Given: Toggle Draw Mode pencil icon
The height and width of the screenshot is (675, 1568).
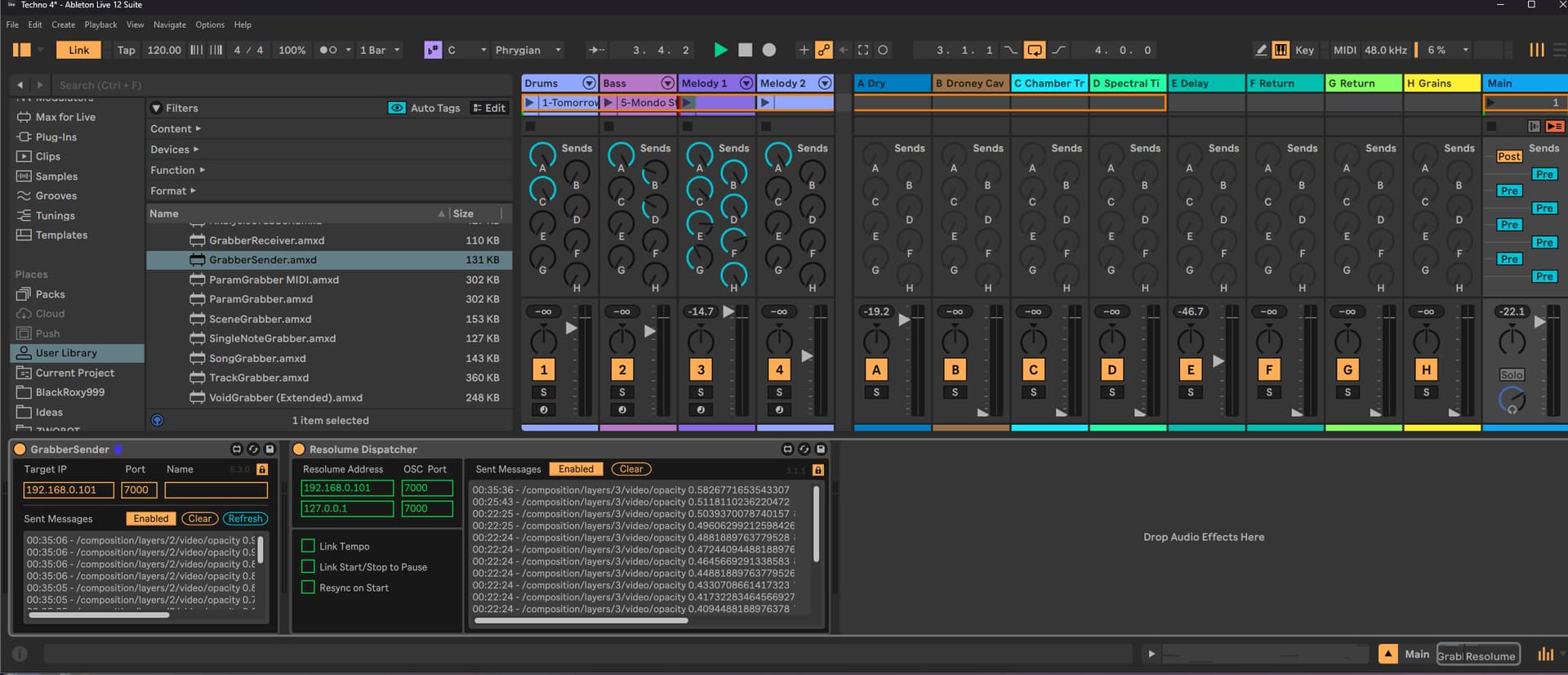Looking at the screenshot, I should (1261, 50).
